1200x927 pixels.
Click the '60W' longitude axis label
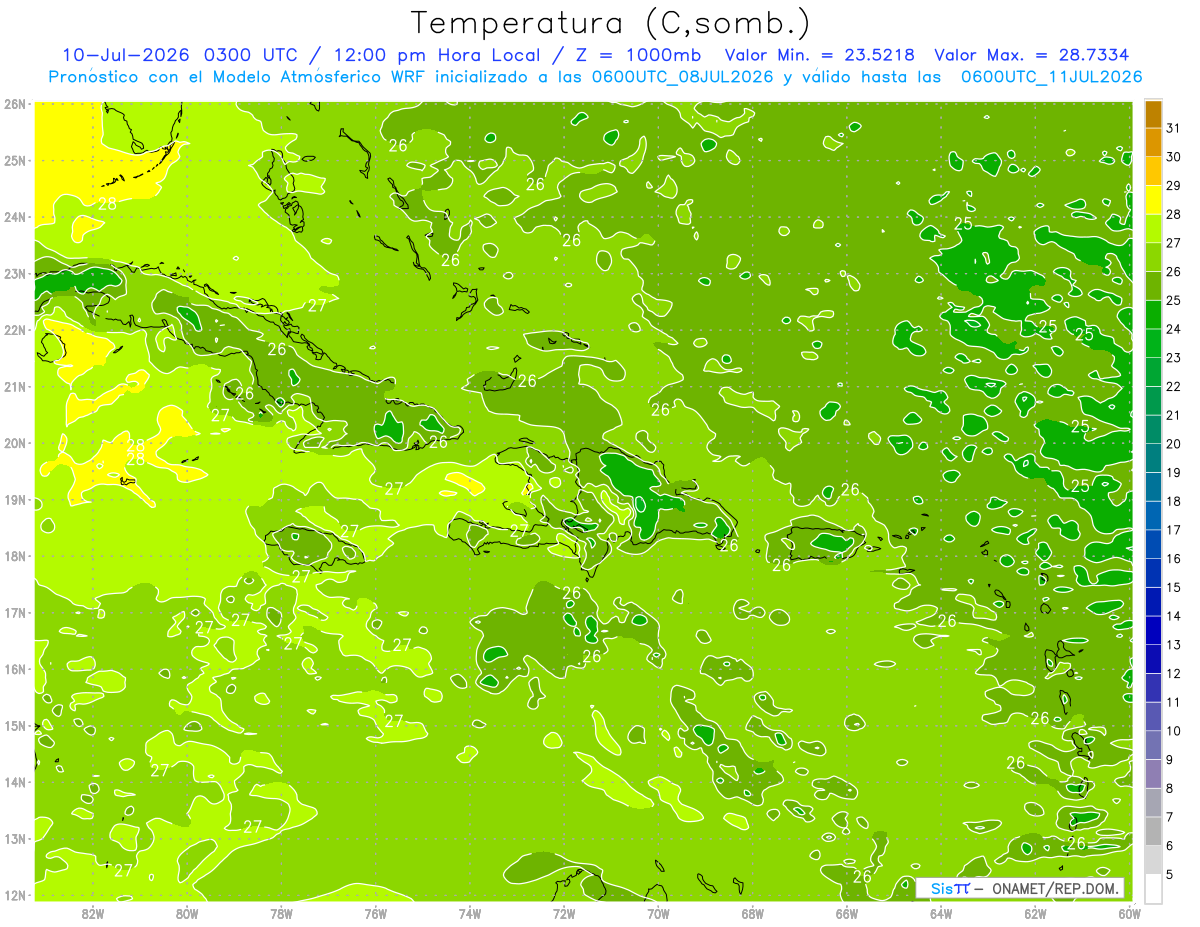click(1129, 913)
